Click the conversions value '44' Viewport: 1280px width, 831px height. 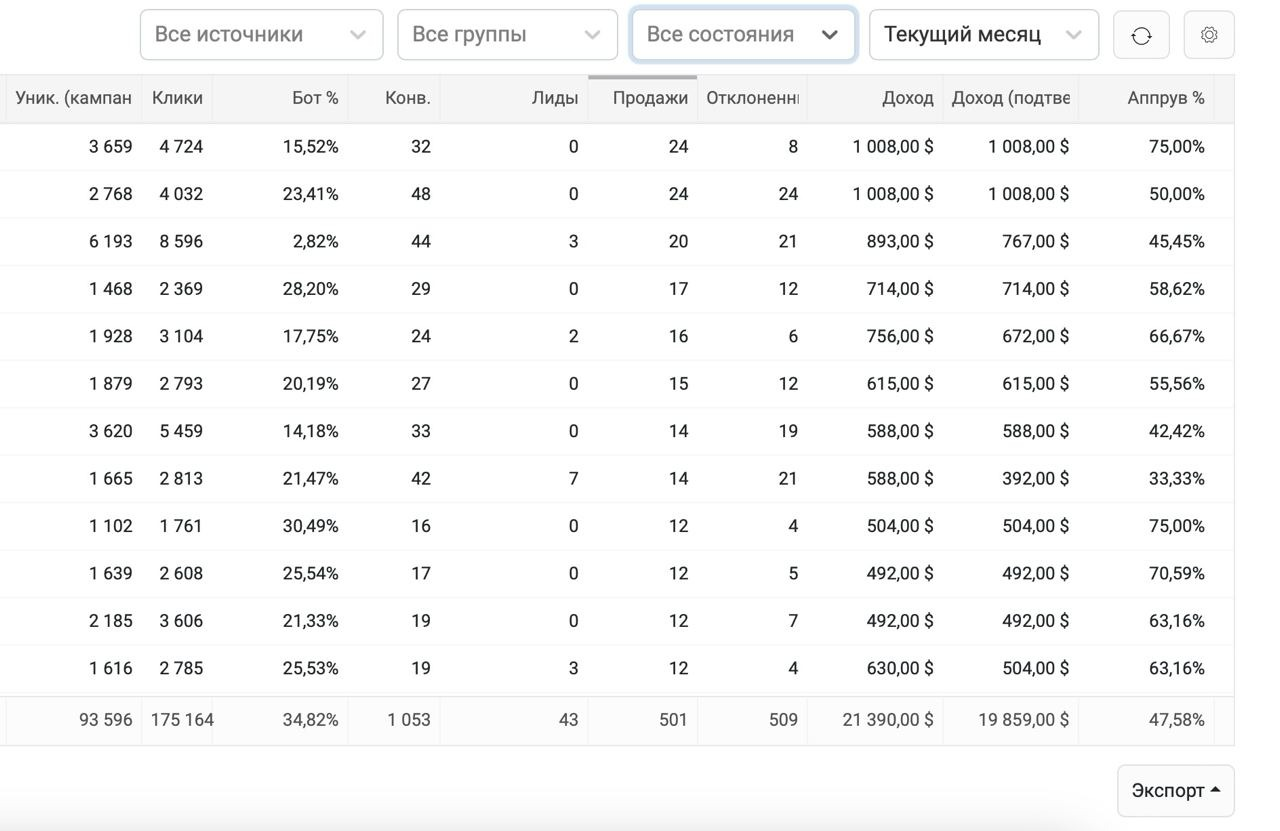pos(421,242)
